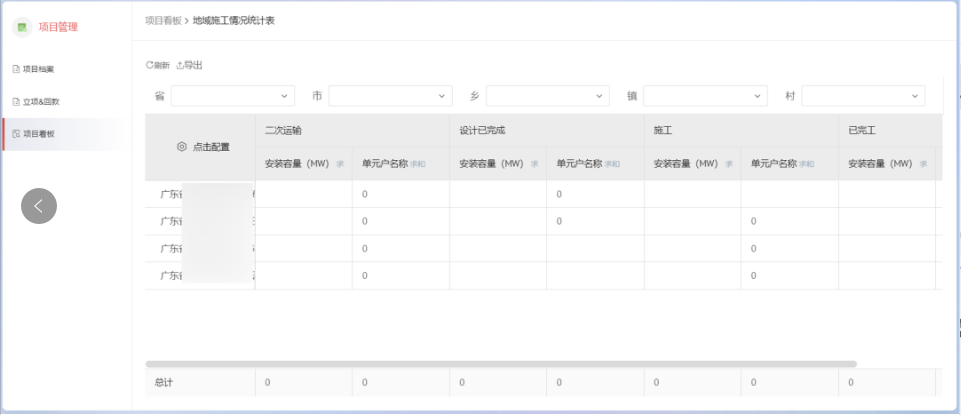The height and width of the screenshot is (415, 961).
Task: Open 项目档案 in the sidebar menu
Action: tap(38, 69)
